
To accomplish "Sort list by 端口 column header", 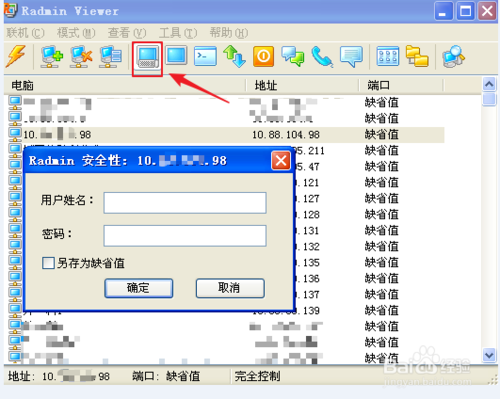I will tap(401, 85).
